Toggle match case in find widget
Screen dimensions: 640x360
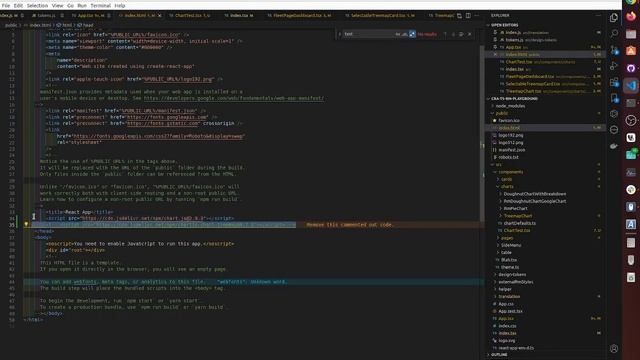point(398,34)
